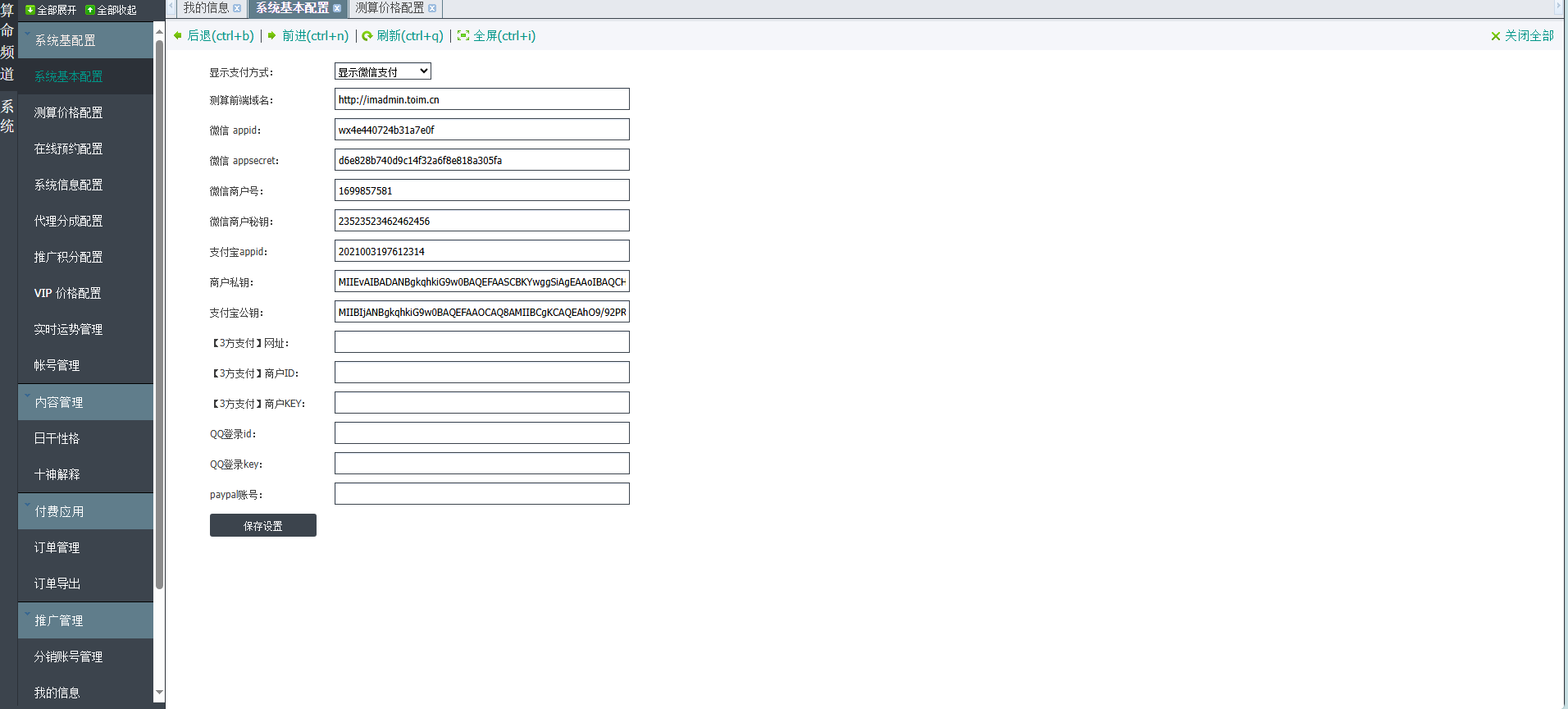Open 分销账号管理 in the sidebar
1568x709 pixels.
pos(85,656)
